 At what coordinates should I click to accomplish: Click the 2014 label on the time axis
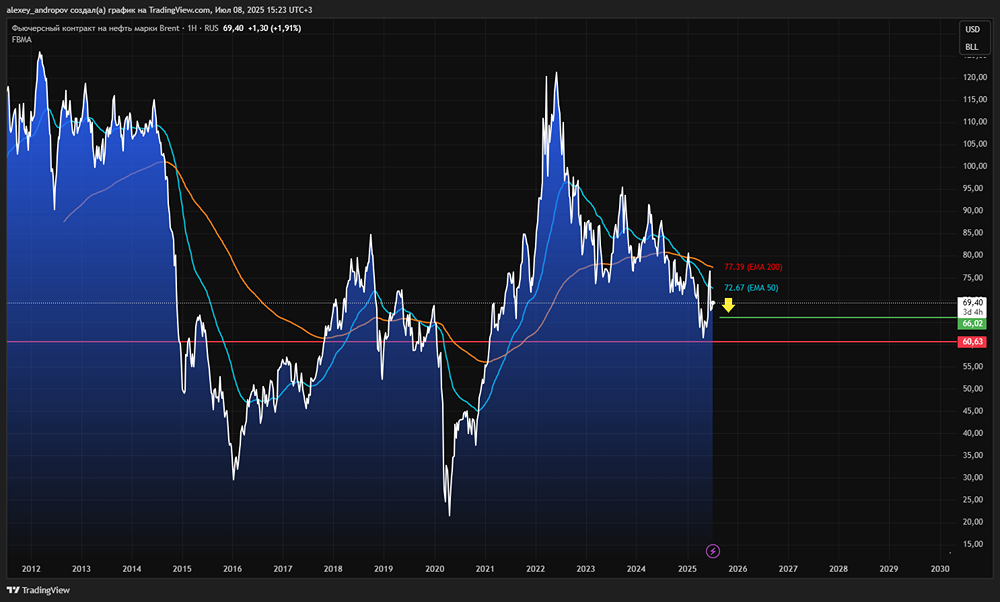pos(132,569)
